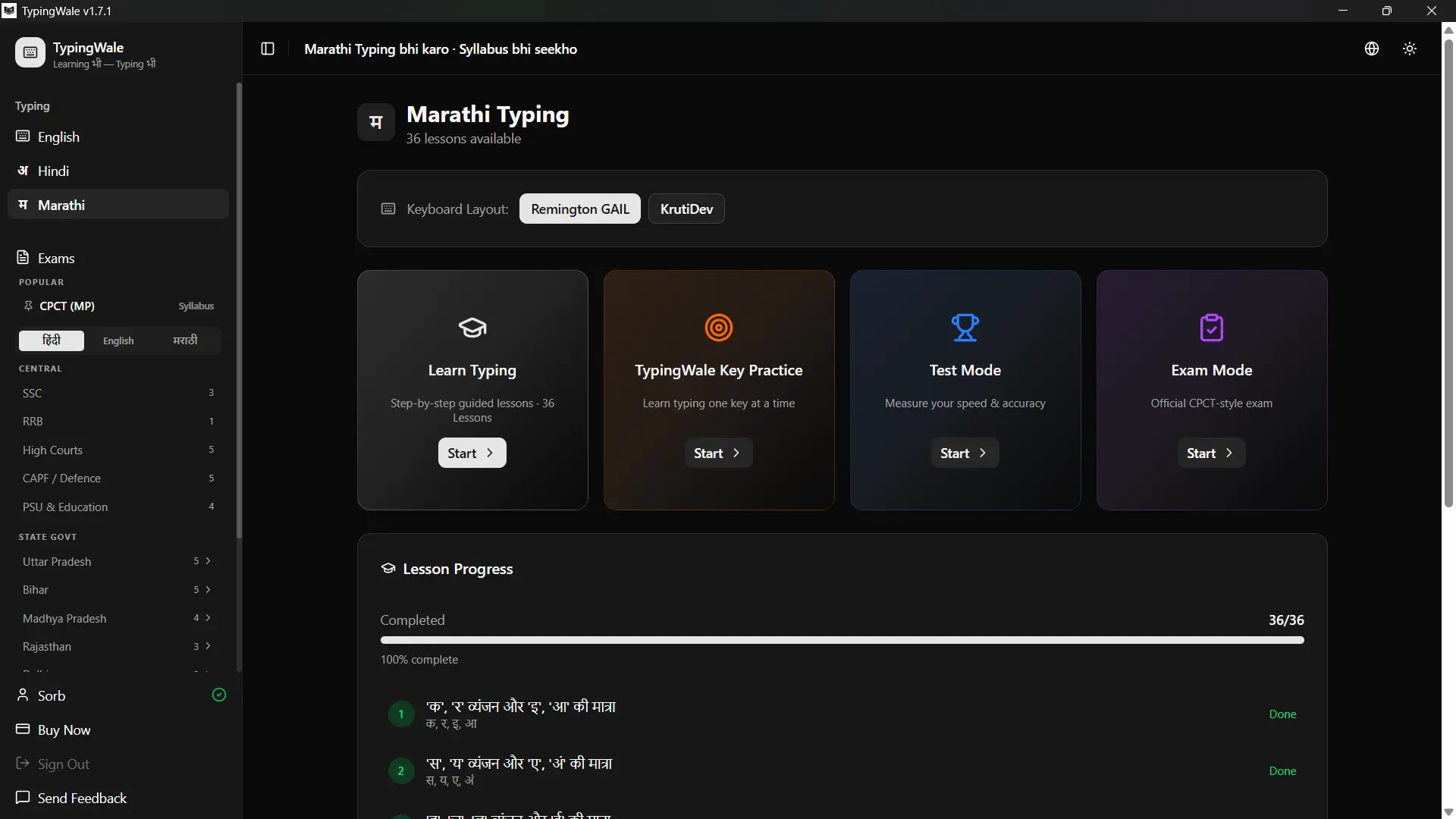This screenshot has height=819, width=1456.
Task: Start Exam Mode
Action: tap(1211, 453)
